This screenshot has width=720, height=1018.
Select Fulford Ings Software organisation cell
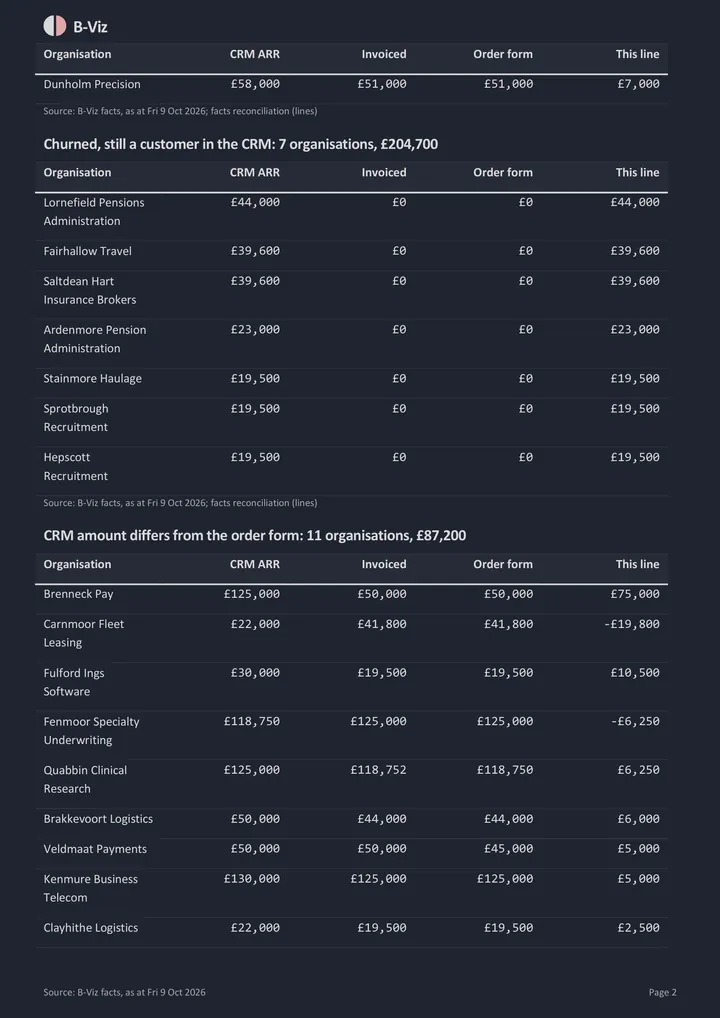tap(74, 682)
